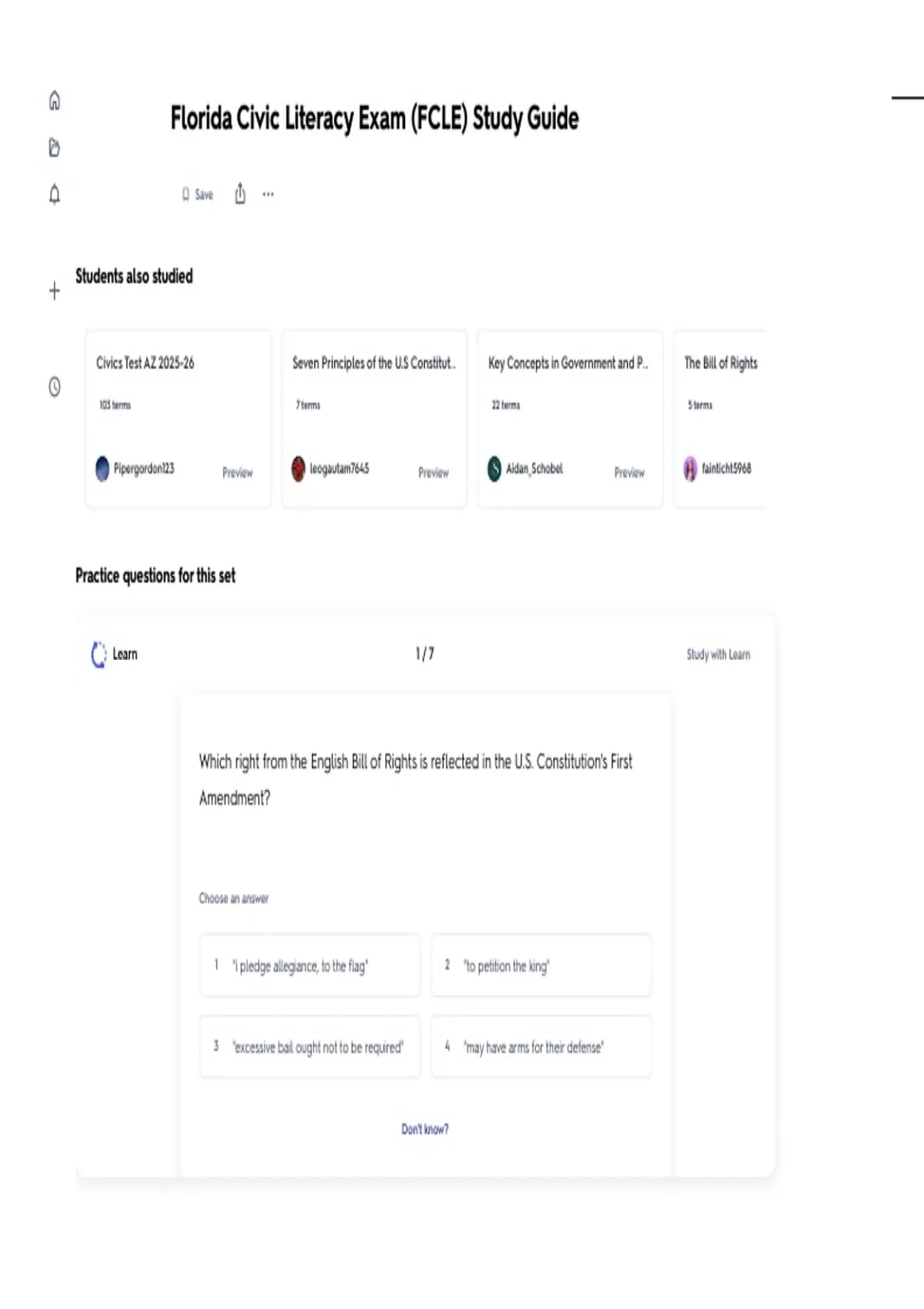Preview Key Concepts in Government set
This screenshot has height=1309, width=924.
(629, 473)
